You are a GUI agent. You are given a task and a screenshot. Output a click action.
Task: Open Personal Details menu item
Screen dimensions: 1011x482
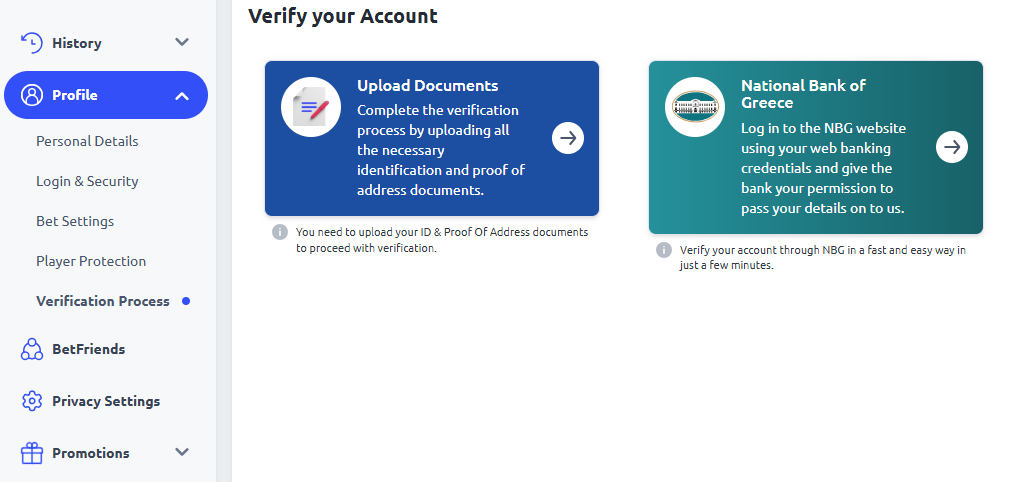tap(87, 141)
